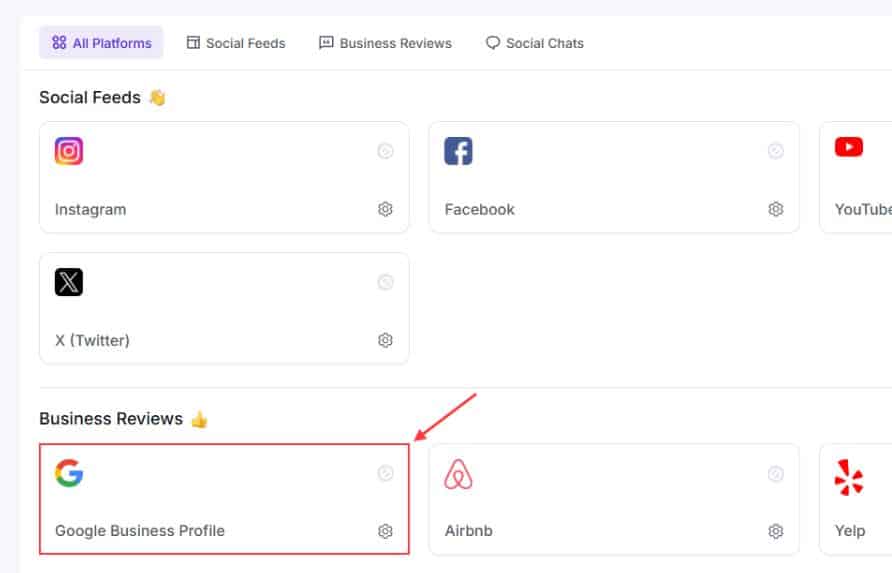Open Airbnb card settings gear

point(775,531)
